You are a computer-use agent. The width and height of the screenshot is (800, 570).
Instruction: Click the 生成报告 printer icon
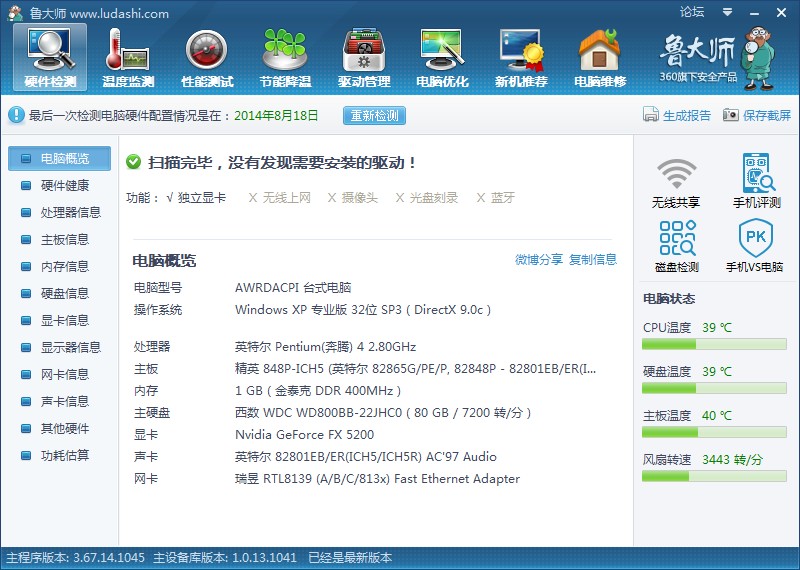point(651,115)
